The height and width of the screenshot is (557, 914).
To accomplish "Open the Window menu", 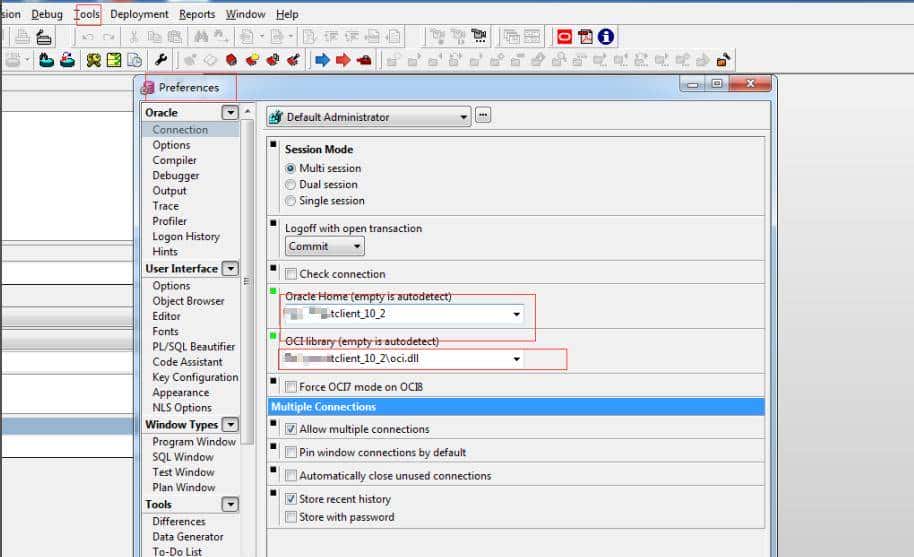I will coord(245,14).
